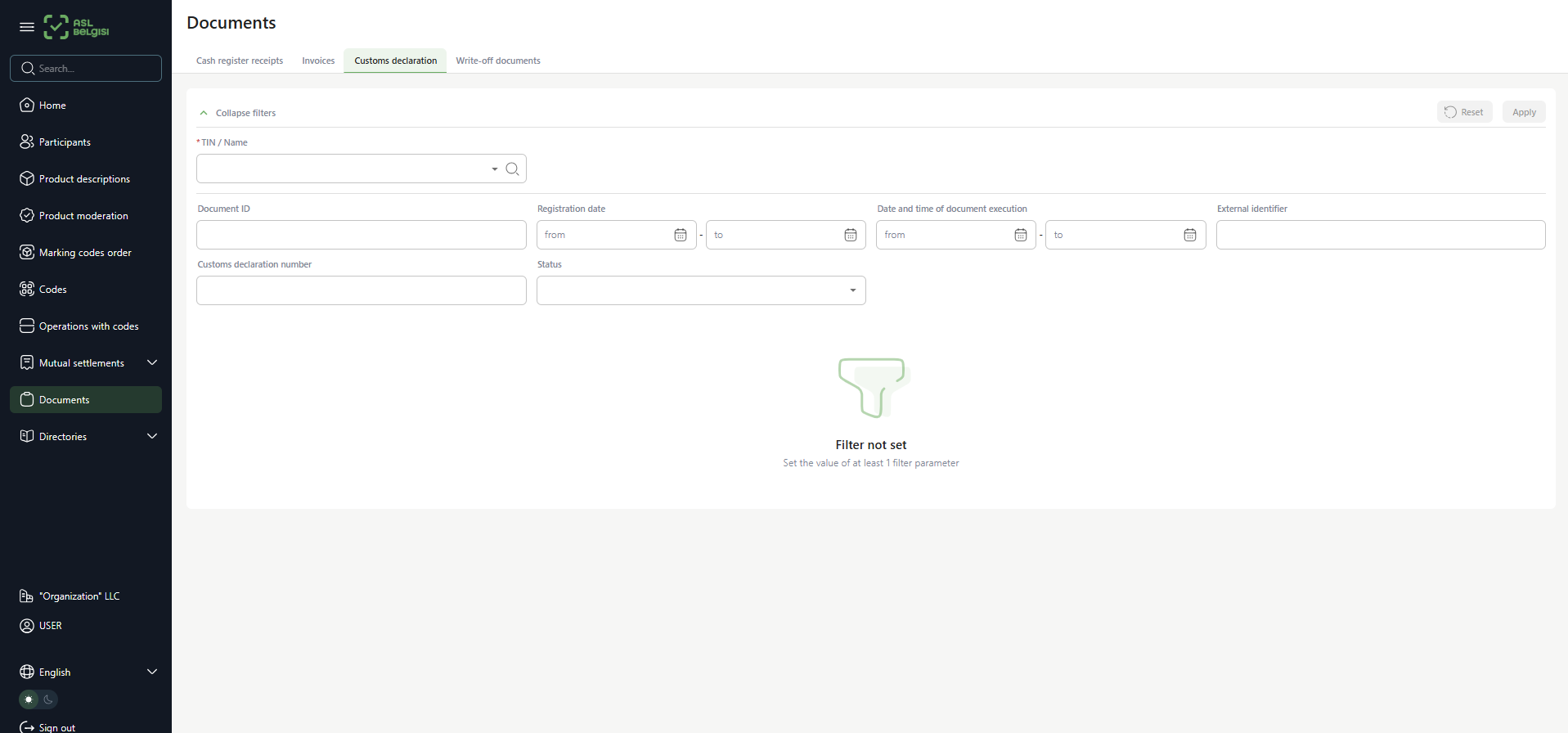Open document execution 'to' calendar icon

[x=1189, y=236]
